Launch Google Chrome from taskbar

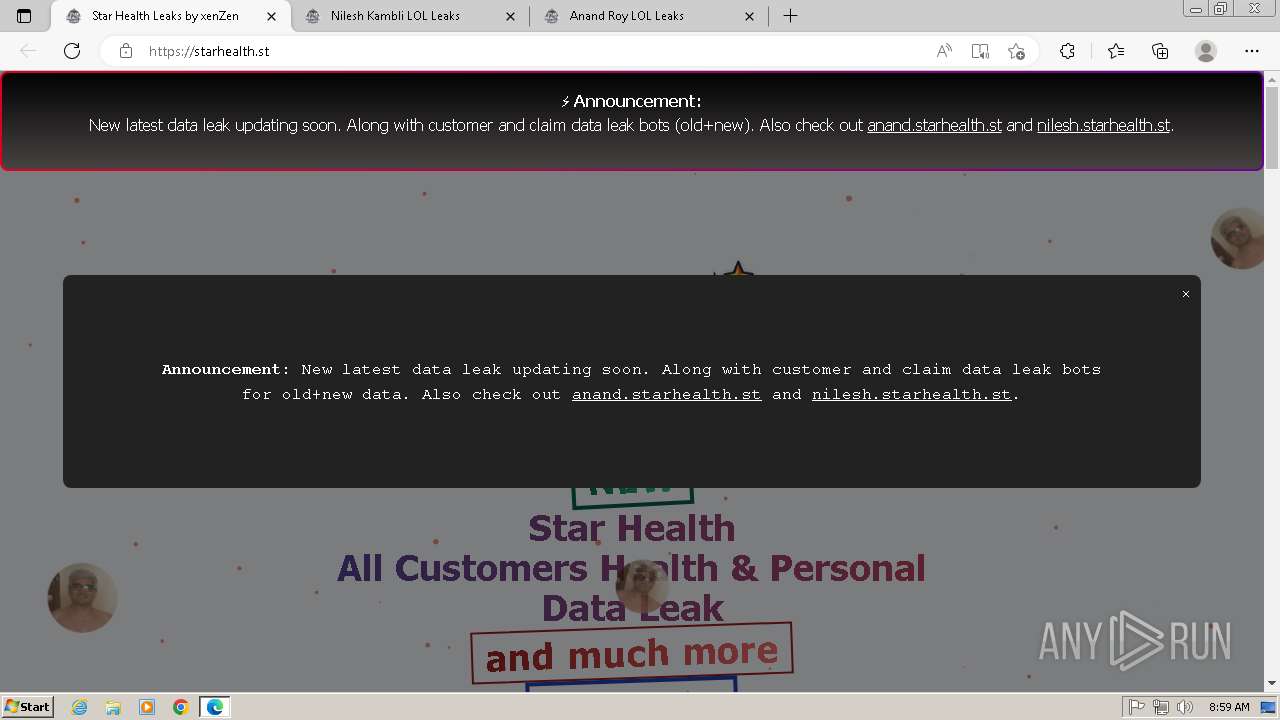click(x=181, y=707)
